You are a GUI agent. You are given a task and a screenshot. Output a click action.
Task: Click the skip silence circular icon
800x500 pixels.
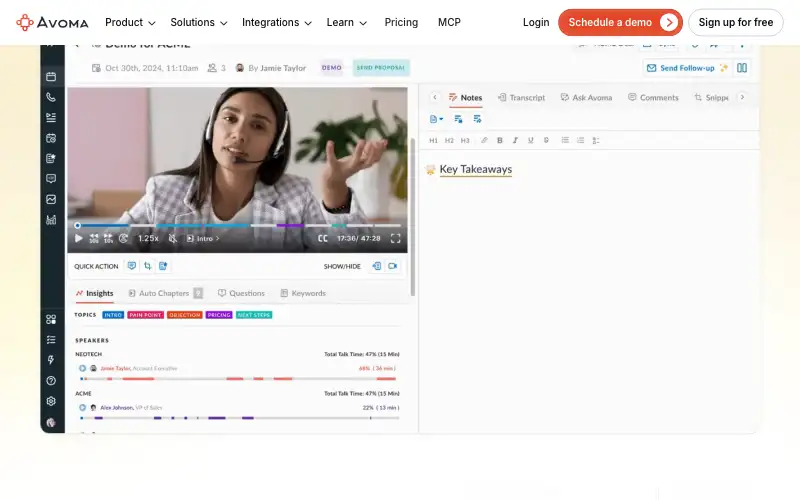point(123,238)
